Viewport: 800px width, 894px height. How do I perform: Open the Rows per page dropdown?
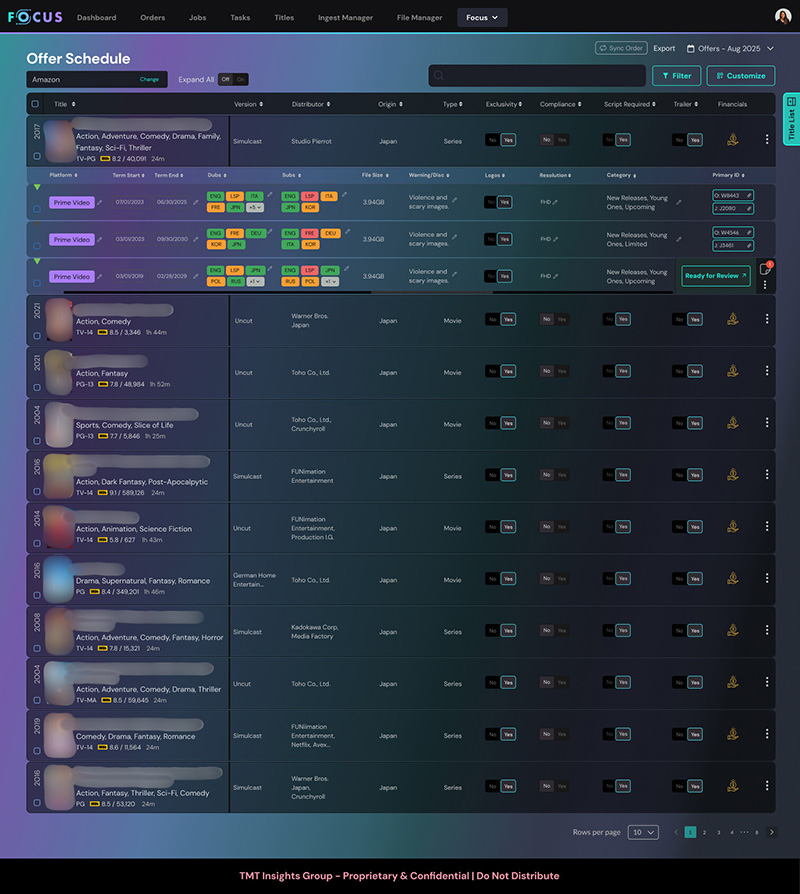643,832
